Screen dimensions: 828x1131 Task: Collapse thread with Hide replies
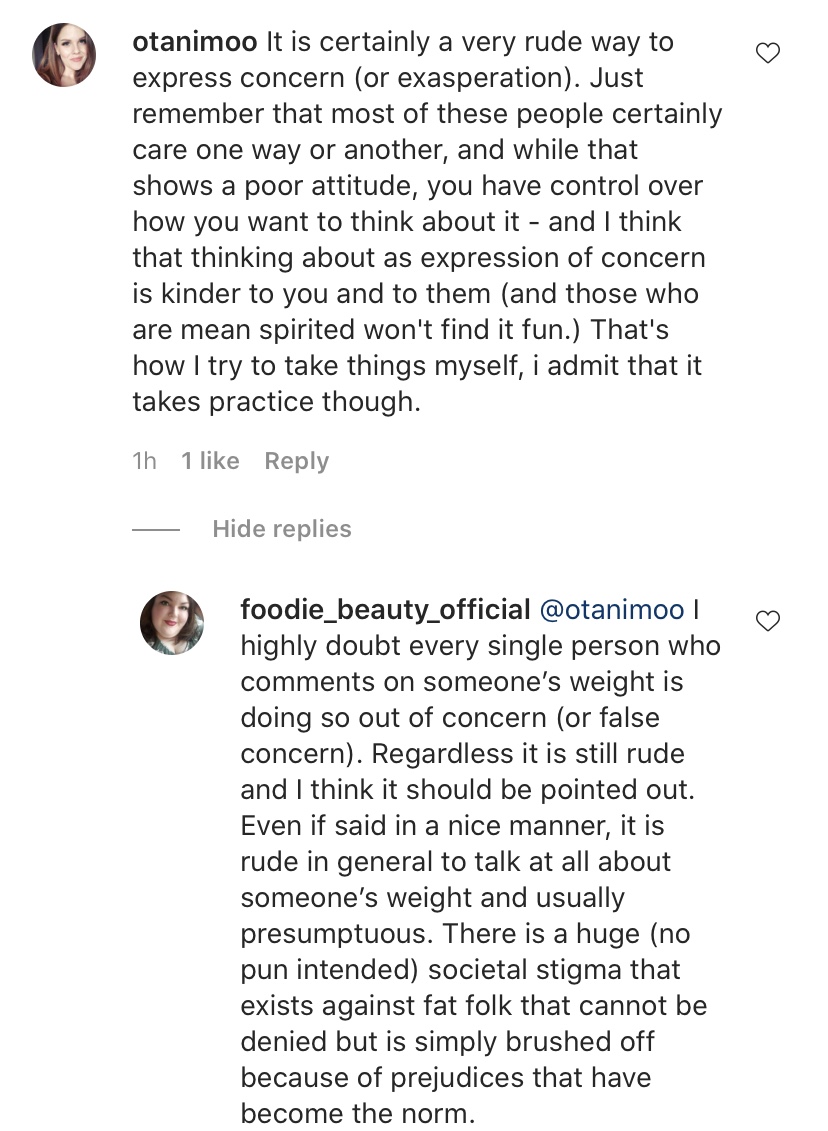click(x=282, y=529)
